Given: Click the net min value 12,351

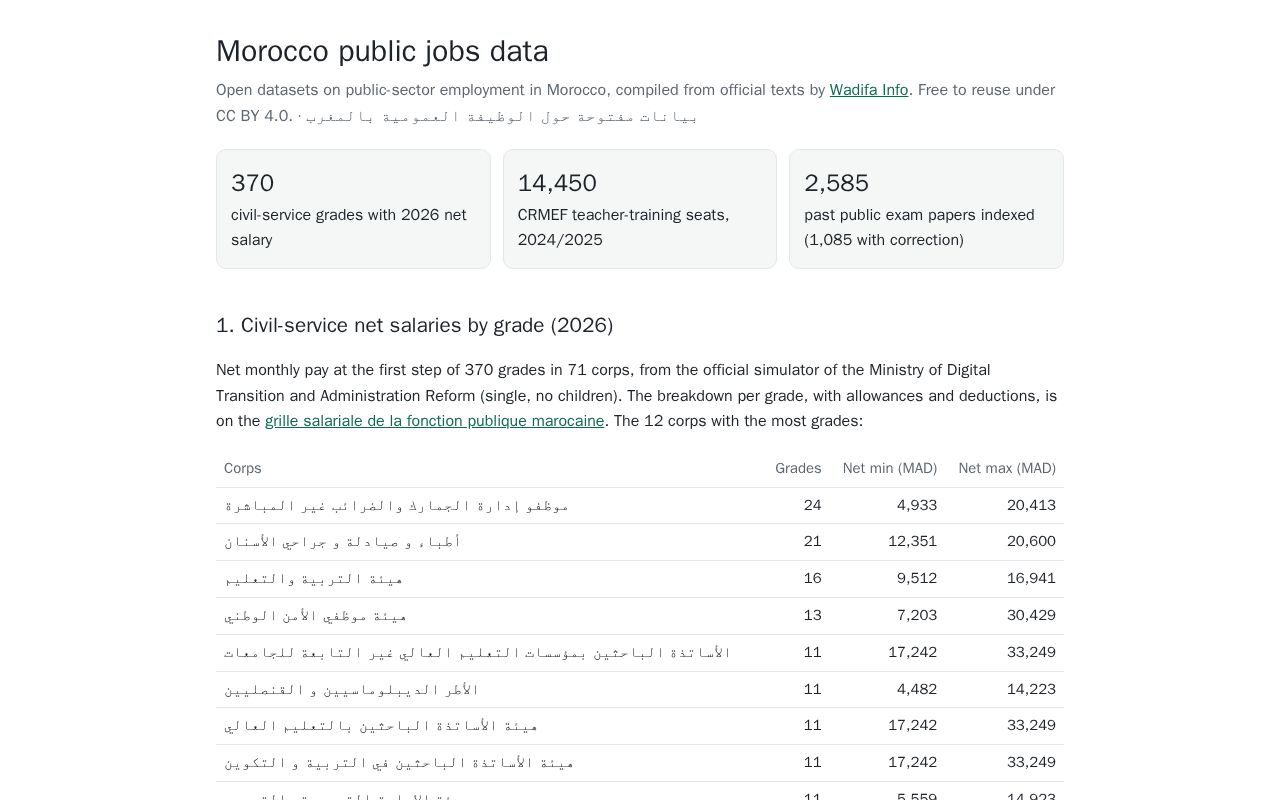Looking at the screenshot, I should pyautogui.click(x=912, y=541).
